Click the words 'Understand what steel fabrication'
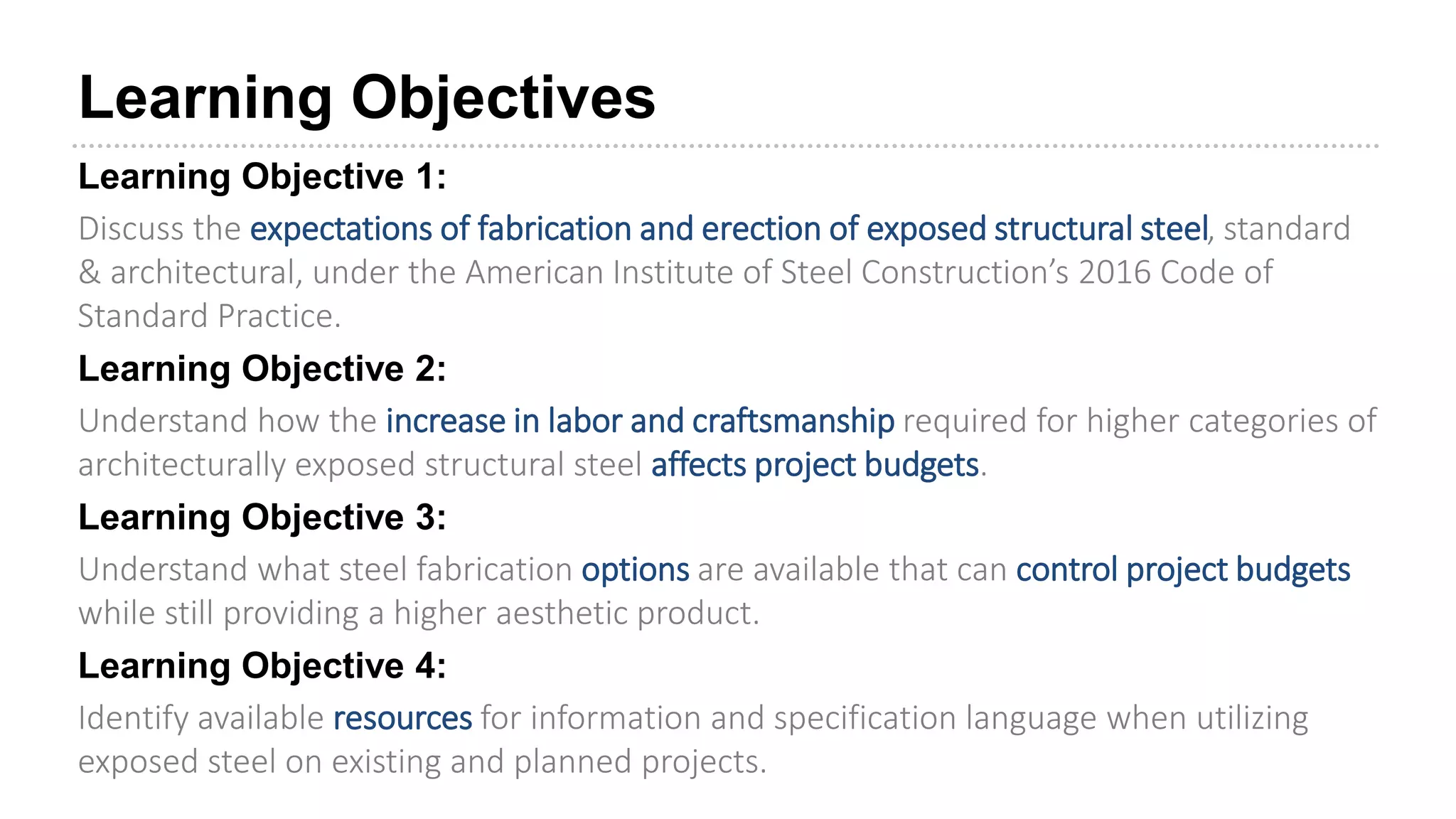Image resolution: width=1456 pixels, height=819 pixels. pyautogui.click(x=326, y=570)
